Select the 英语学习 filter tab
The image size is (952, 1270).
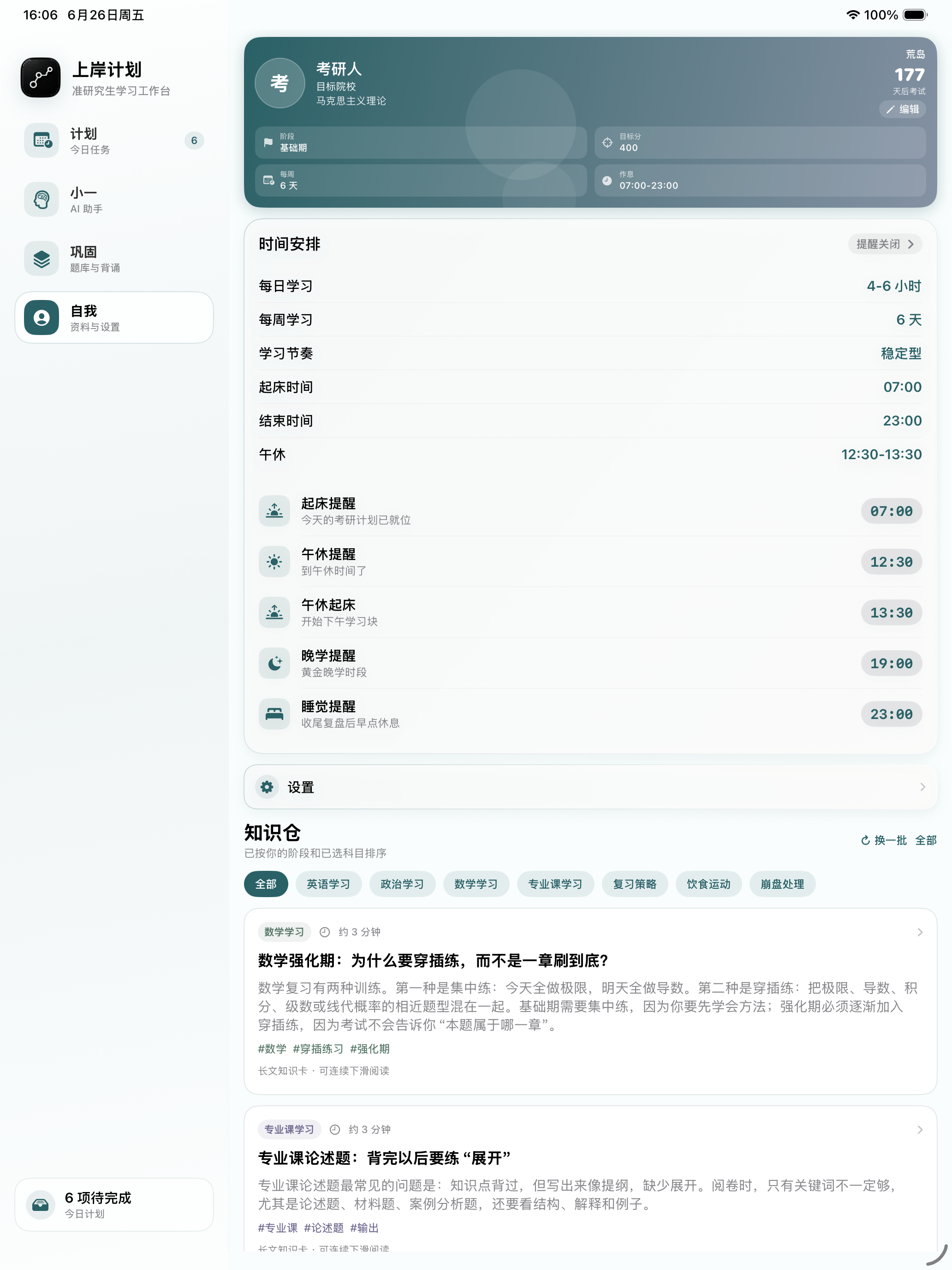tap(328, 884)
